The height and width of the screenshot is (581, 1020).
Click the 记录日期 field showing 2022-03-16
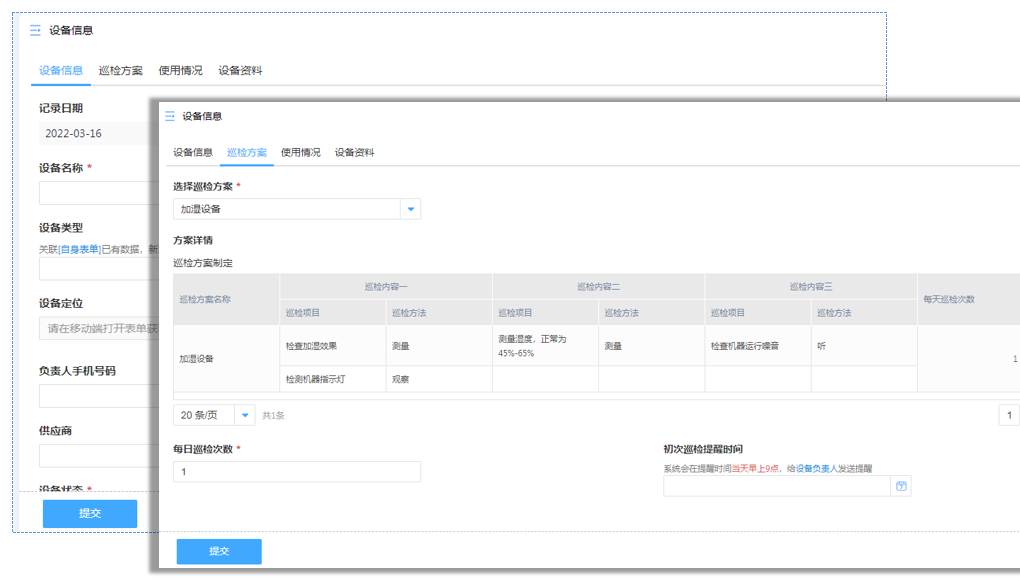93,133
